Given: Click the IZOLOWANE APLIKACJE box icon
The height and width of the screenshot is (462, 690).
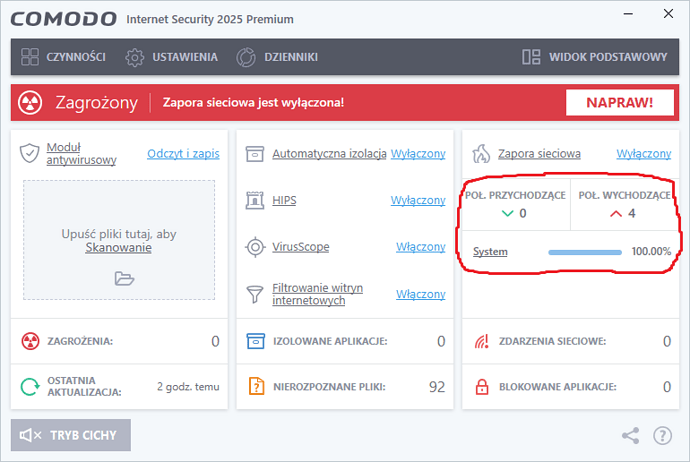Looking at the screenshot, I should [x=256, y=341].
